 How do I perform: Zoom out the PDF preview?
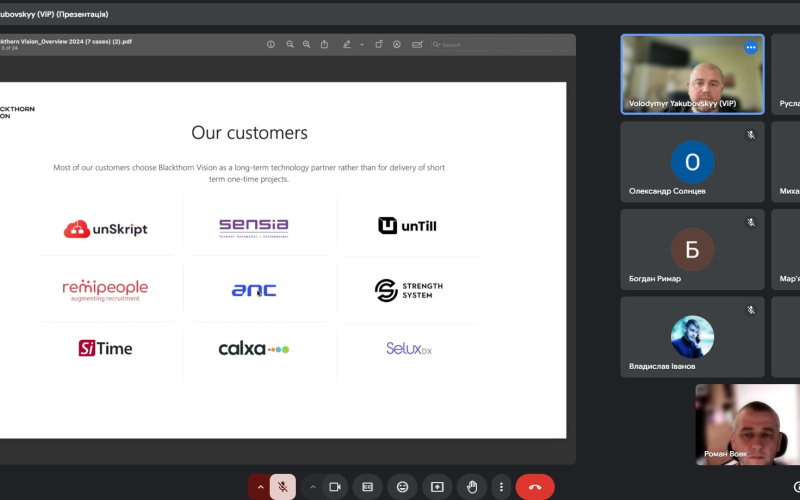290,44
